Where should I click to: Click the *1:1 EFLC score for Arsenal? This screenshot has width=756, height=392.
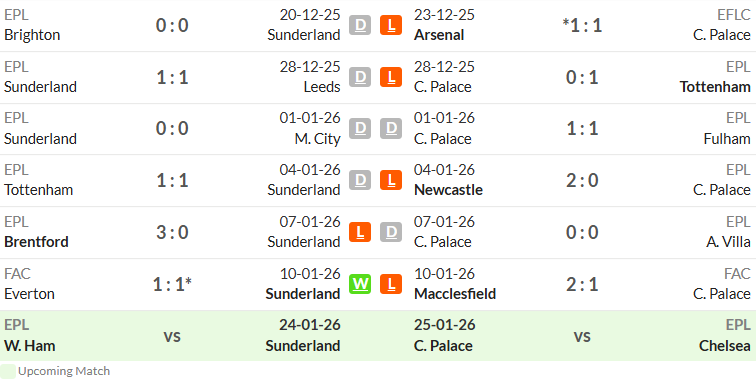(x=582, y=26)
